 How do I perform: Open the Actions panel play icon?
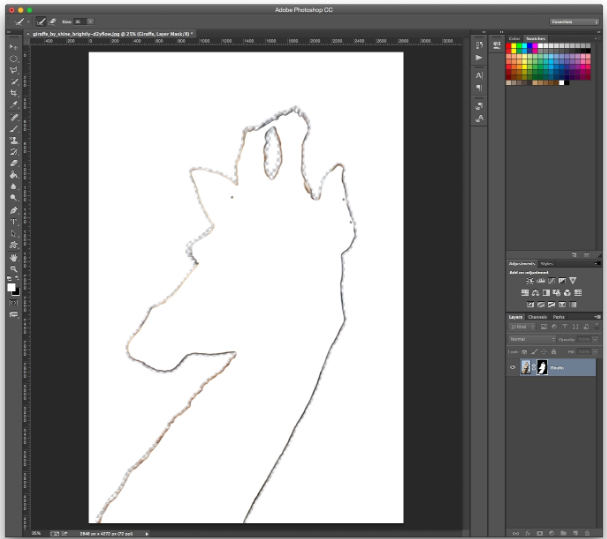479,58
